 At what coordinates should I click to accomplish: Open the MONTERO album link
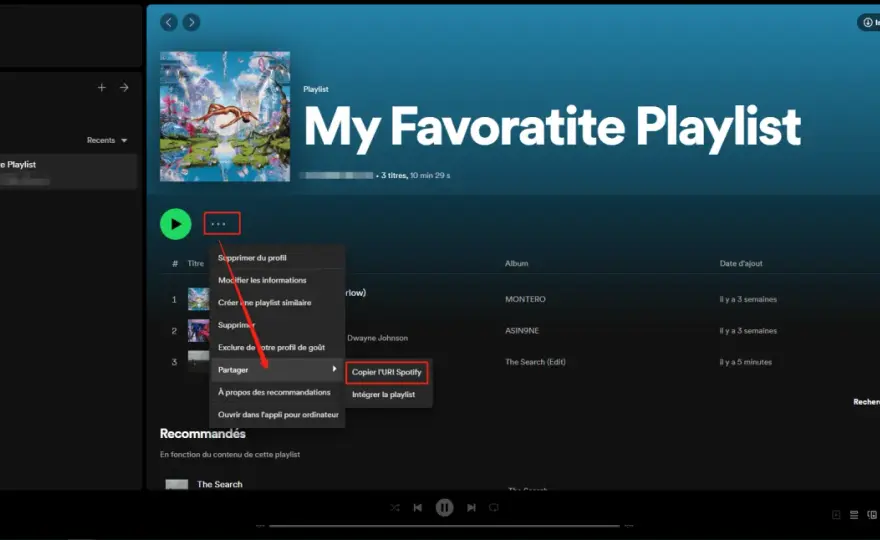point(525,299)
